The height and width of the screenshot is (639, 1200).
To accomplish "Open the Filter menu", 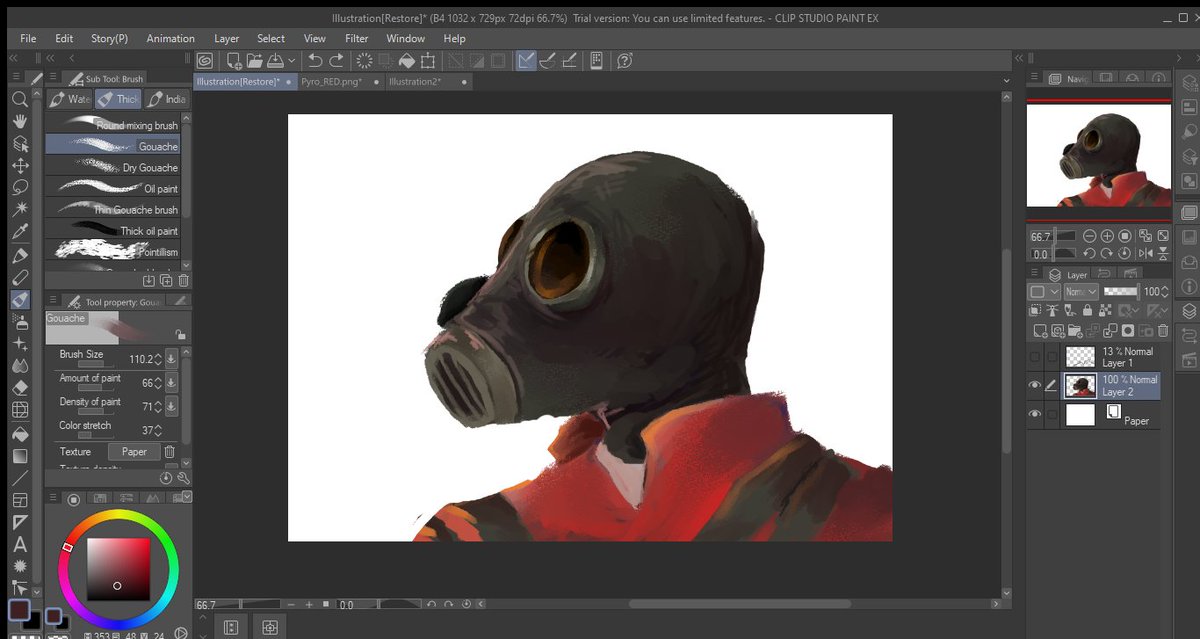I will click(357, 38).
